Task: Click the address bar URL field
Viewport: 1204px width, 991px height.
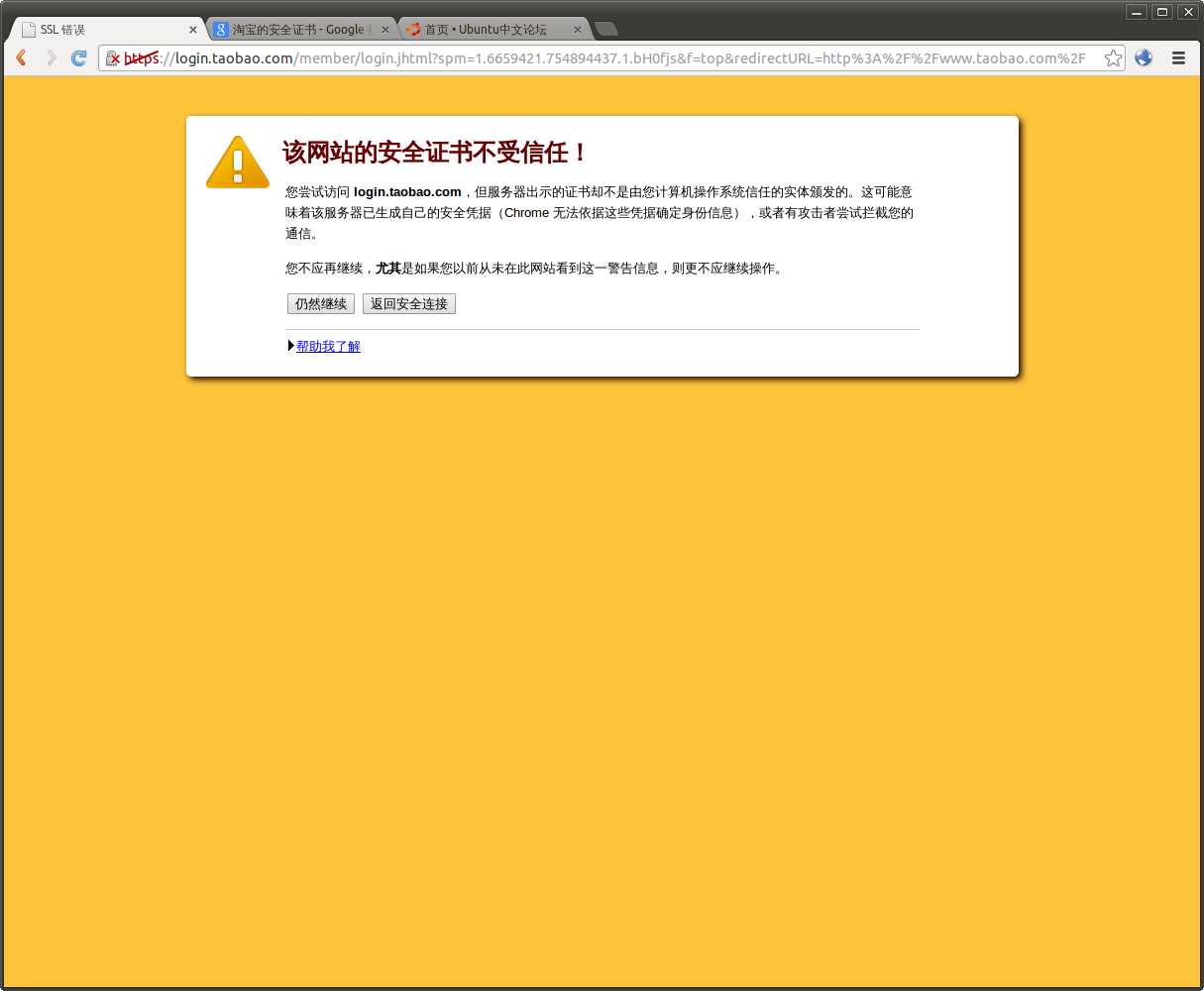Action: (x=611, y=58)
